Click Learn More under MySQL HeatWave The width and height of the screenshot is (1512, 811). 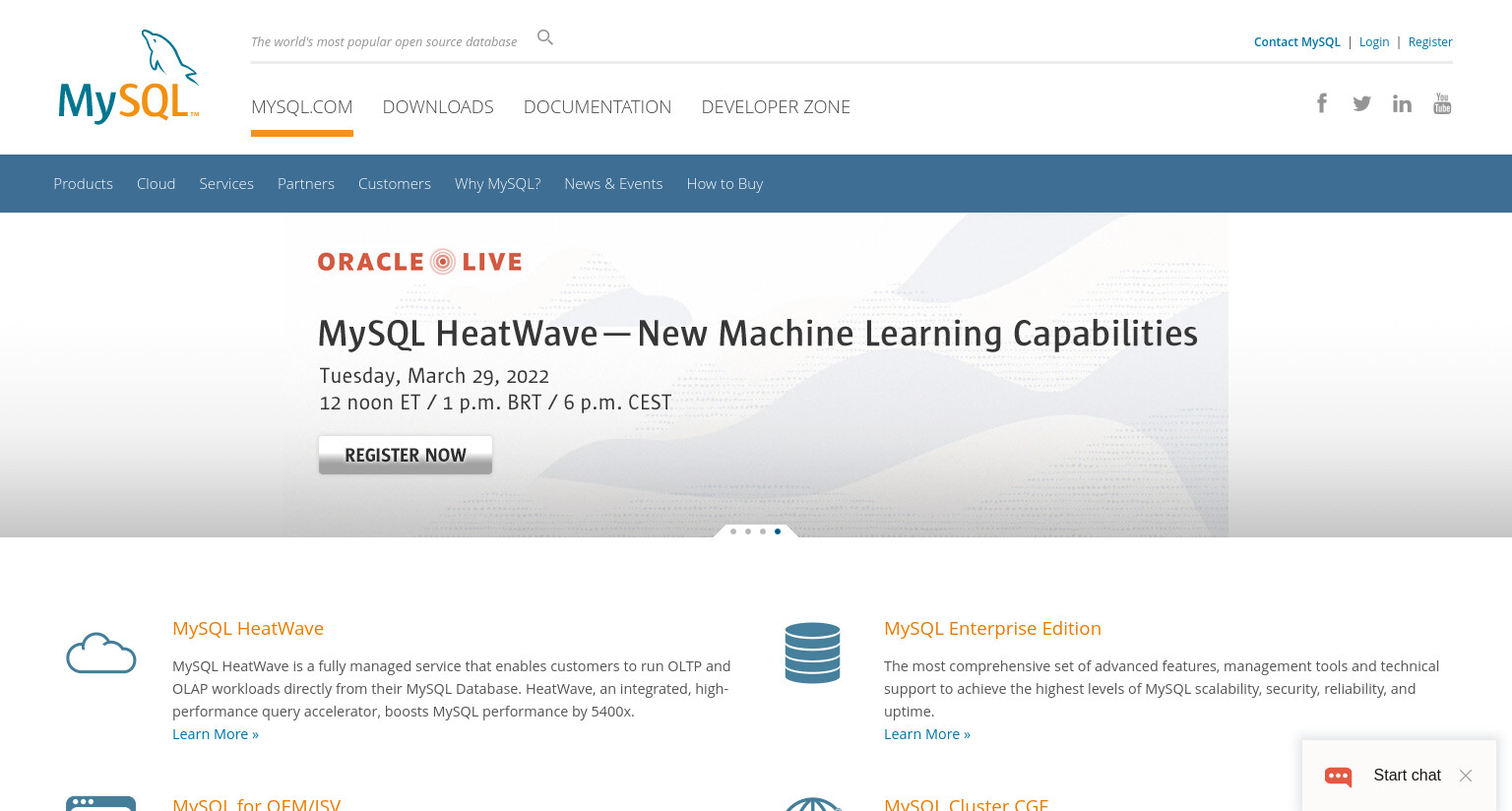tap(216, 734)
